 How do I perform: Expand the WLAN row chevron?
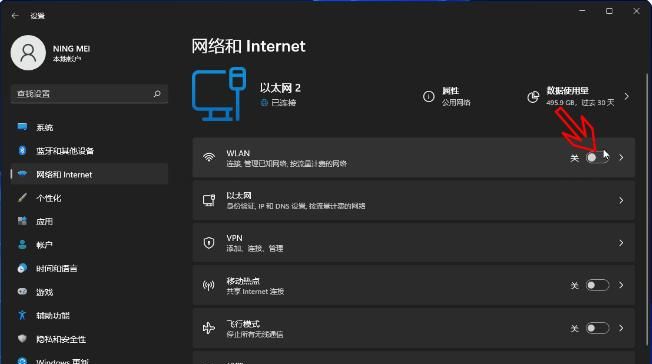(621, 158)
